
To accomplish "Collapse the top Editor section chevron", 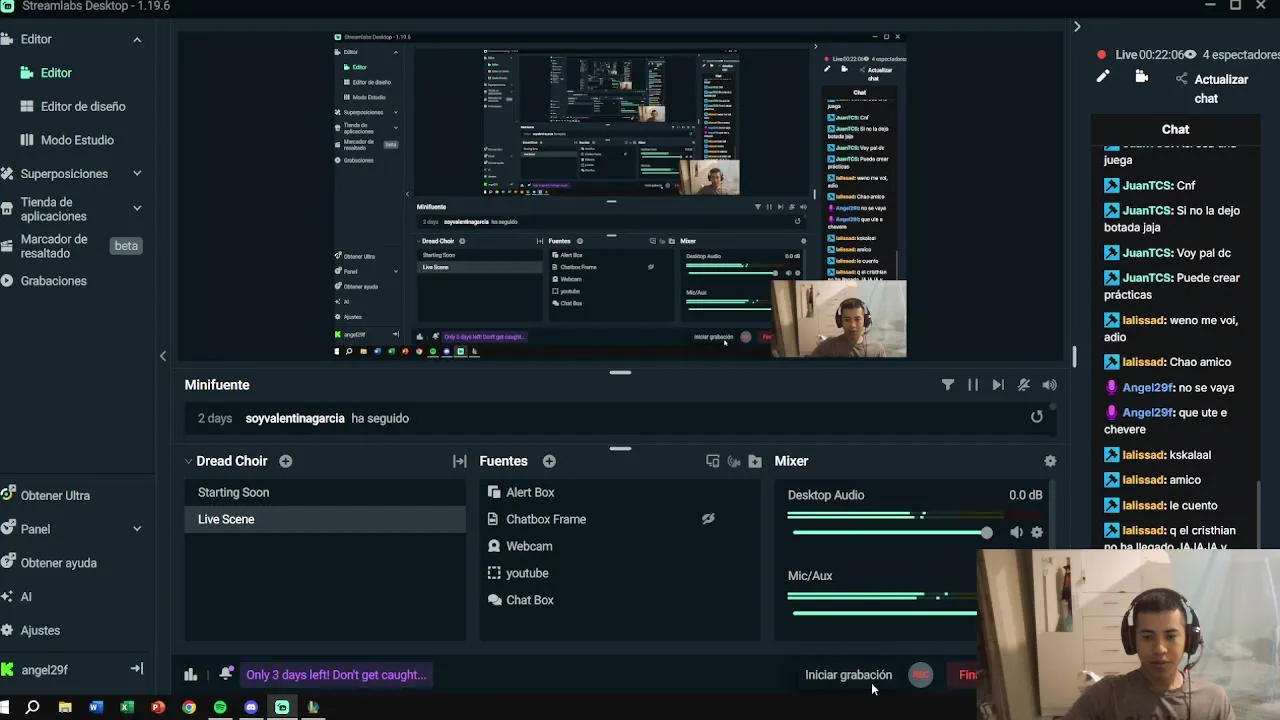I will click(137, 39).
